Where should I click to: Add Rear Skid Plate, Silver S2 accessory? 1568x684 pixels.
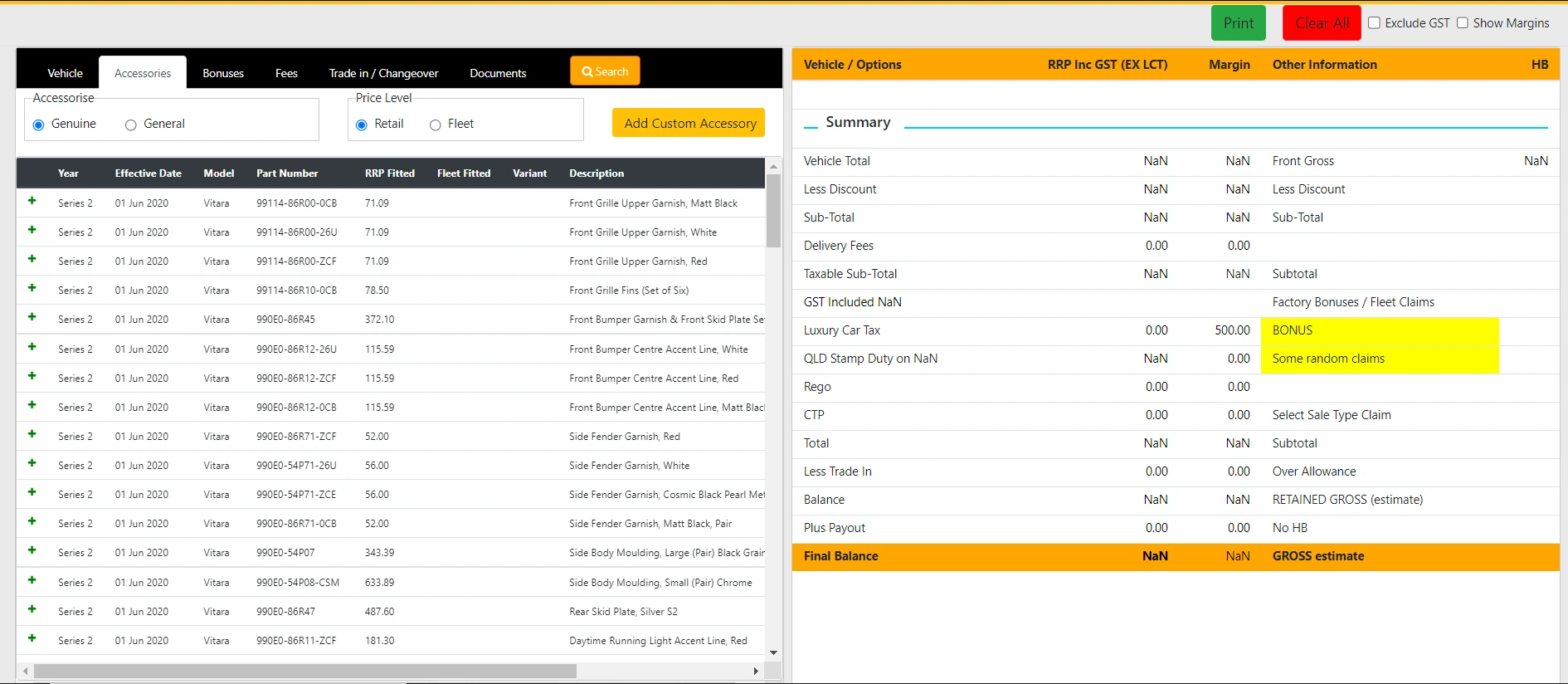pos(32,609)
